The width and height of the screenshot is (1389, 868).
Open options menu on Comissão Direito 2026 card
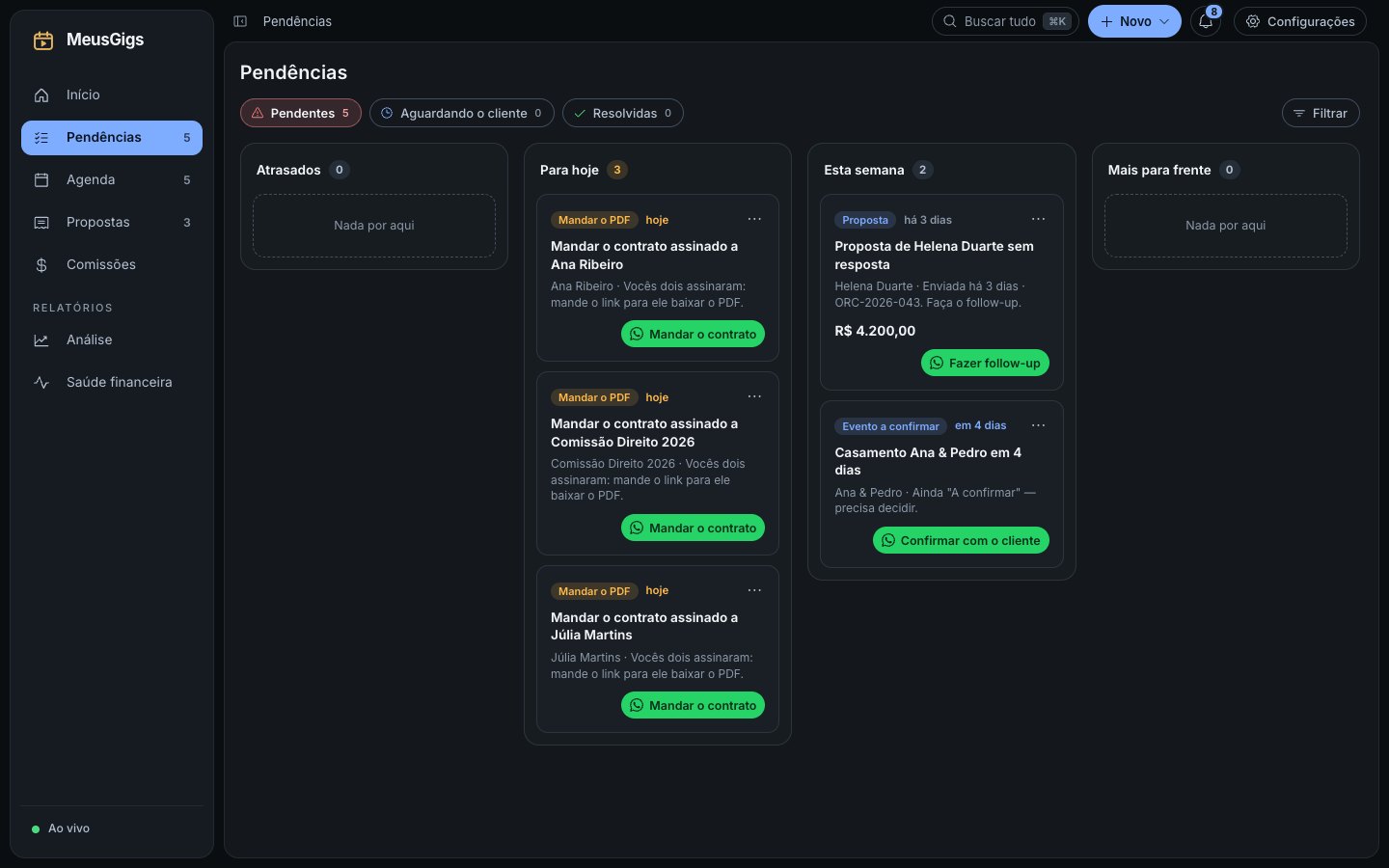(754, 396)
